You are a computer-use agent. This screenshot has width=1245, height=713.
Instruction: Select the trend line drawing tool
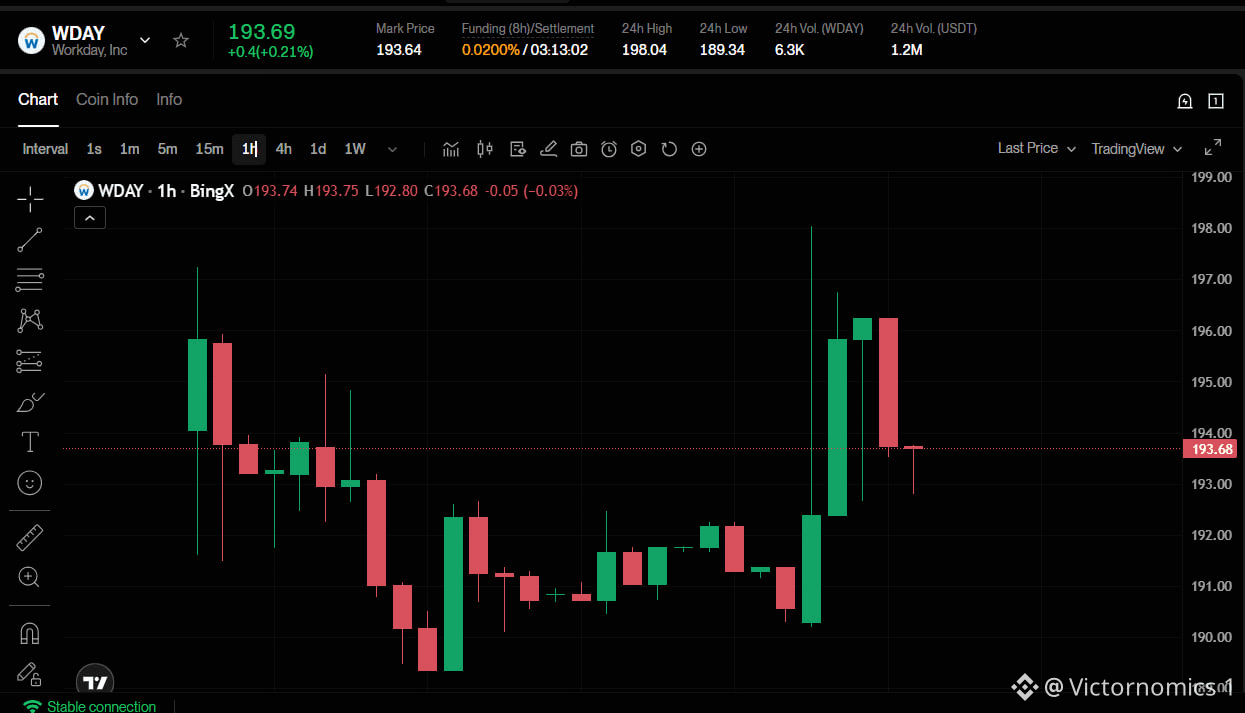(x=30, y=240)
